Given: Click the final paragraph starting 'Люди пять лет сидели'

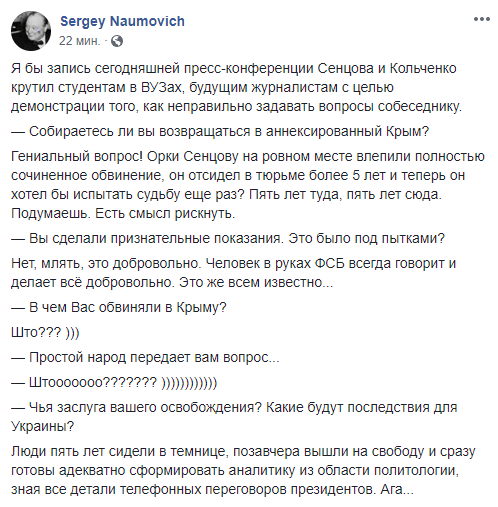Looking at the screenshot, I should 243,470.
